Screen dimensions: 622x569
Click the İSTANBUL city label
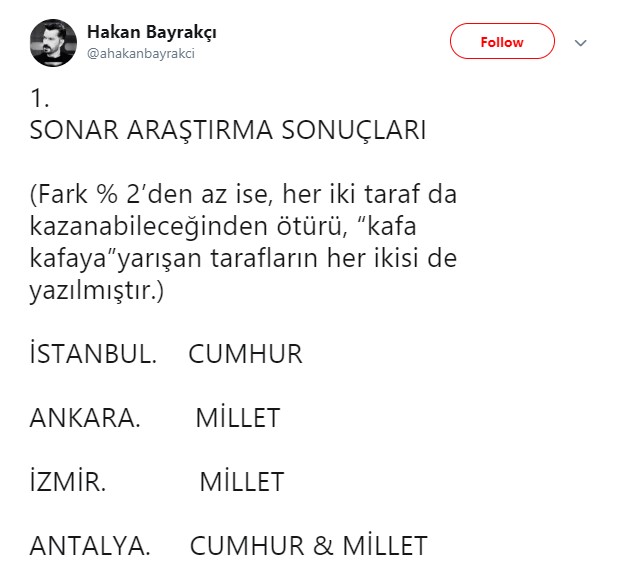[x=93, y=353]
